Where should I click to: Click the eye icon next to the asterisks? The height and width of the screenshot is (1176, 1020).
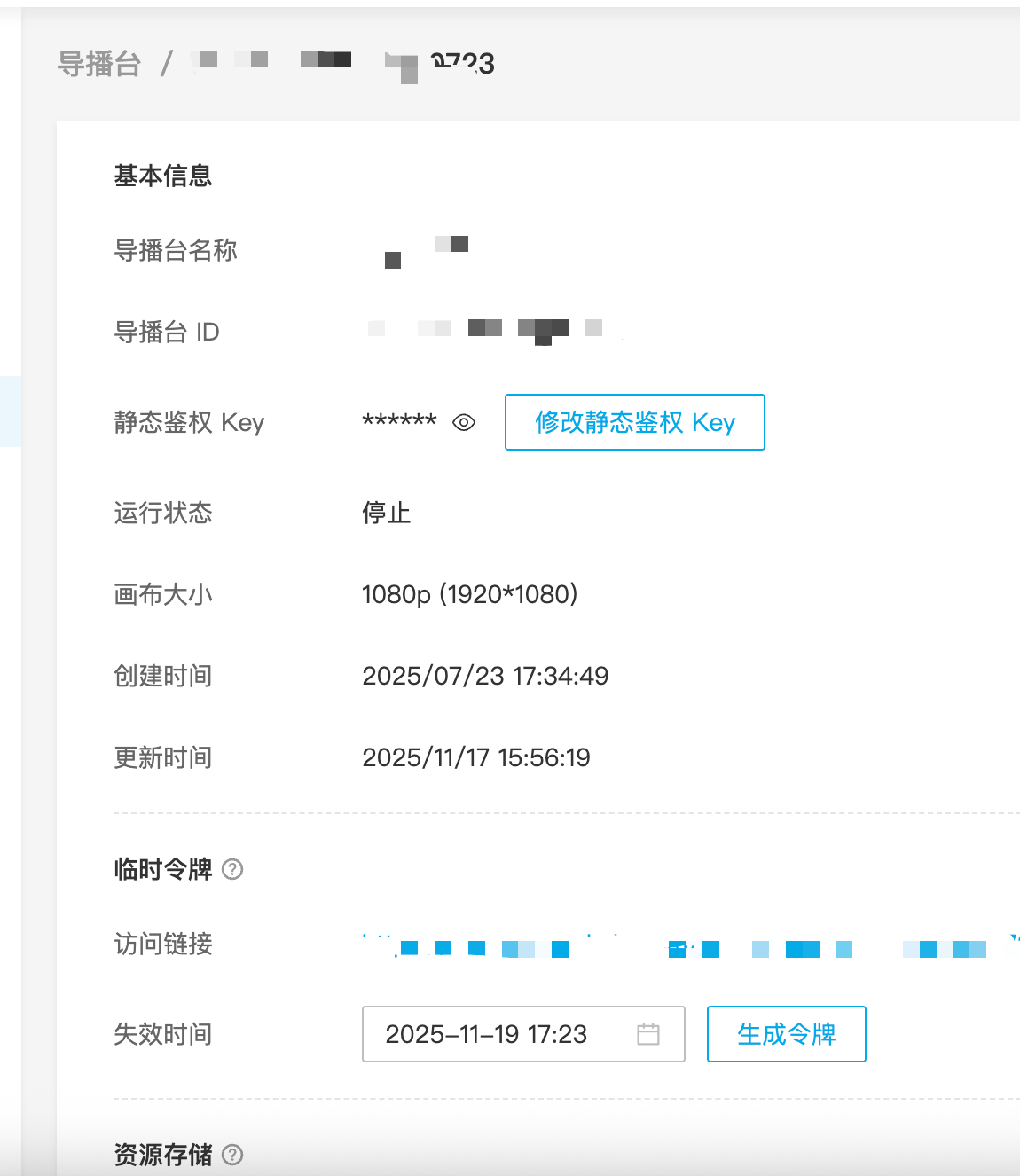(462, 424)
